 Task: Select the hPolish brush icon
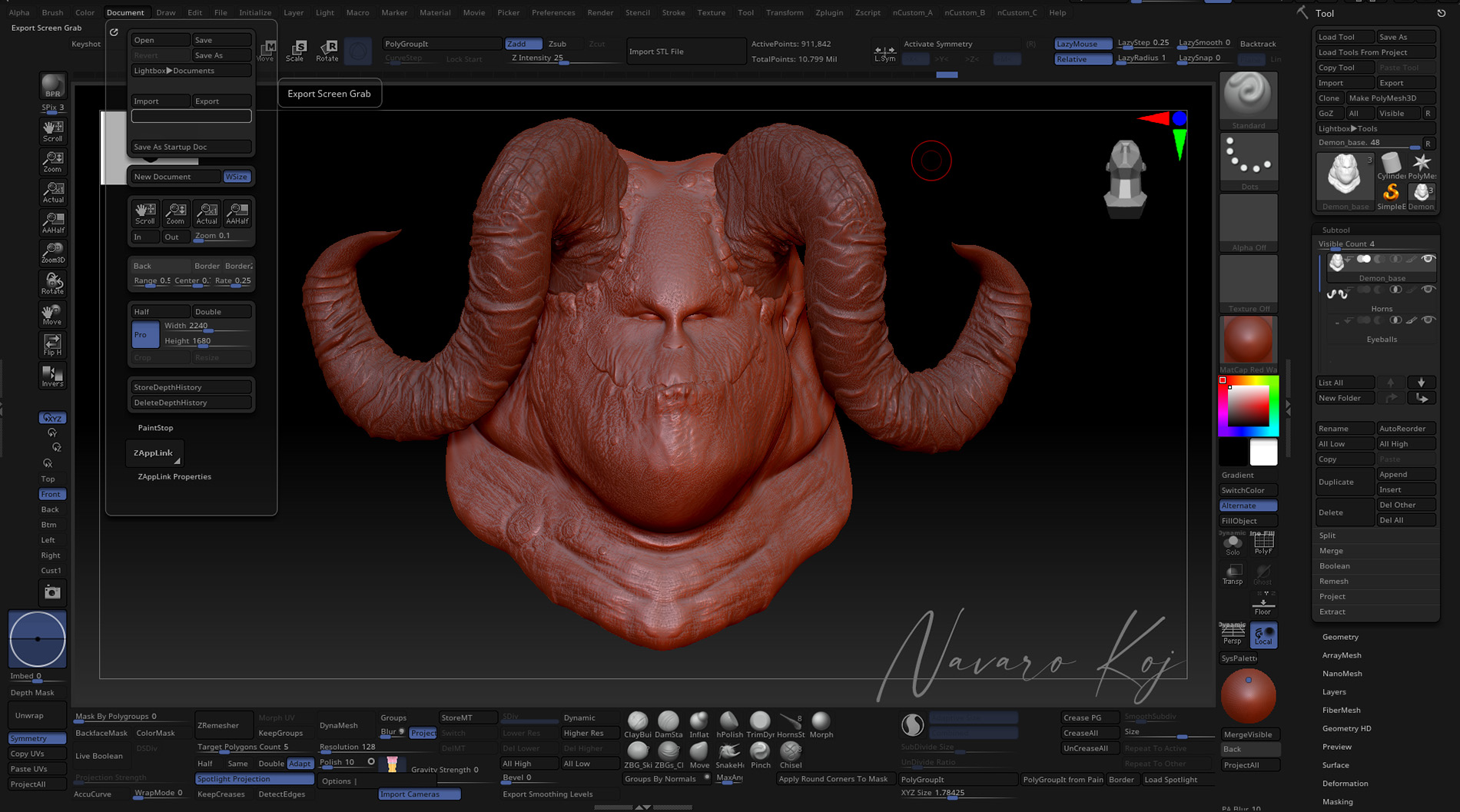[729, 725]
